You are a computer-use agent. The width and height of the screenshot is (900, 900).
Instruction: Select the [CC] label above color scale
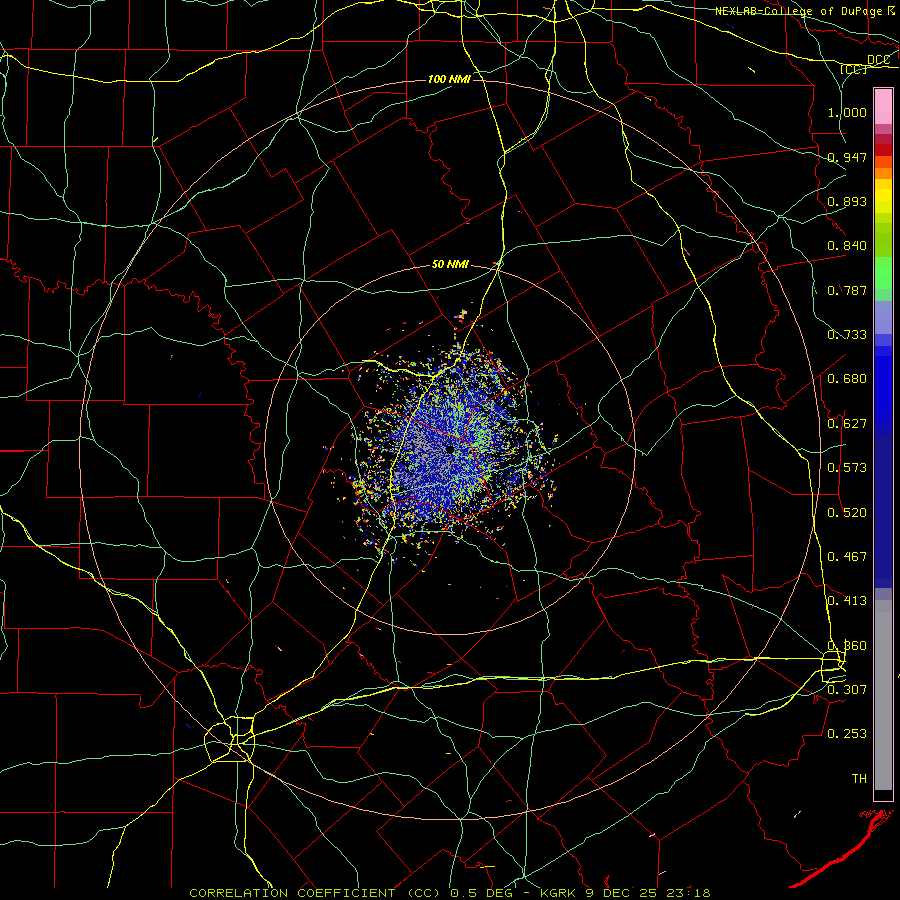(853, 69)
